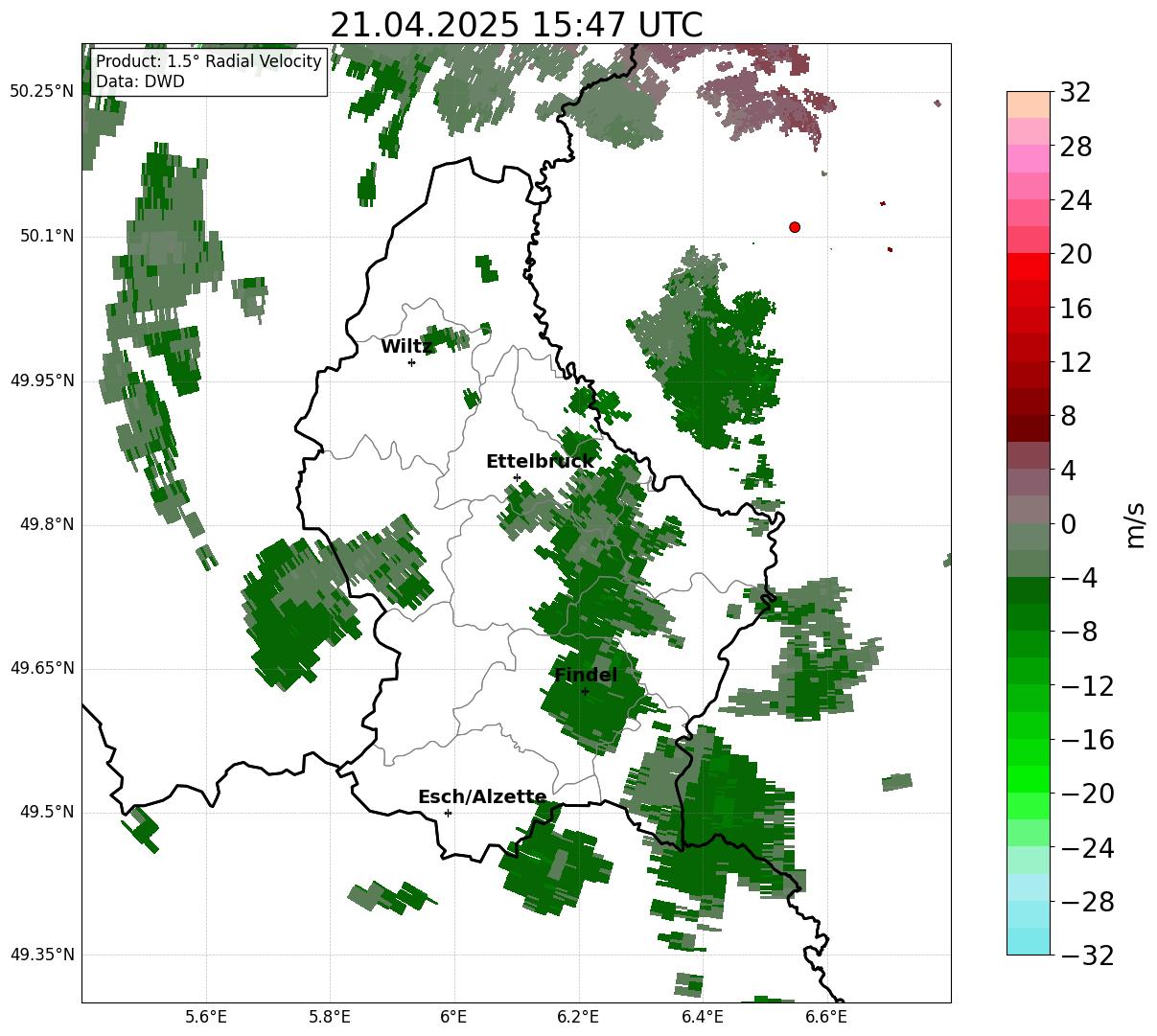Click the colorbar value −24
This screenshot has width=1157, height=1036.
(1087, 847)
